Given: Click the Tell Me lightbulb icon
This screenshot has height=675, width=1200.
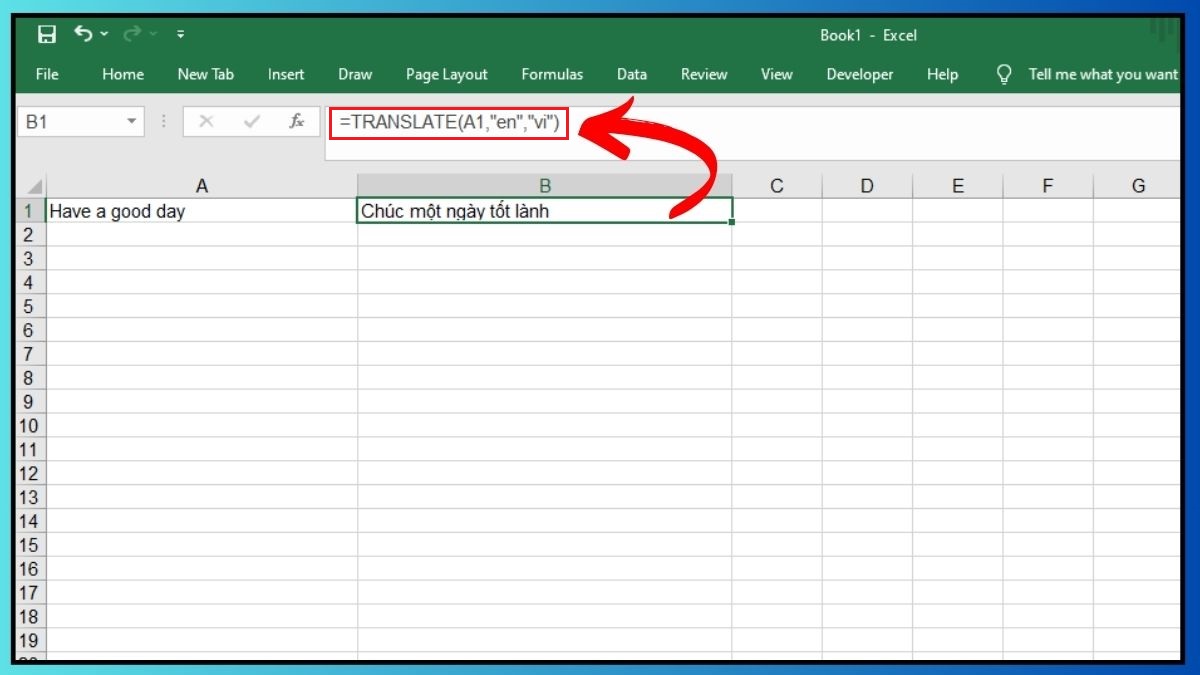Looking at the screenshot, I should [x=1004, y=73].
